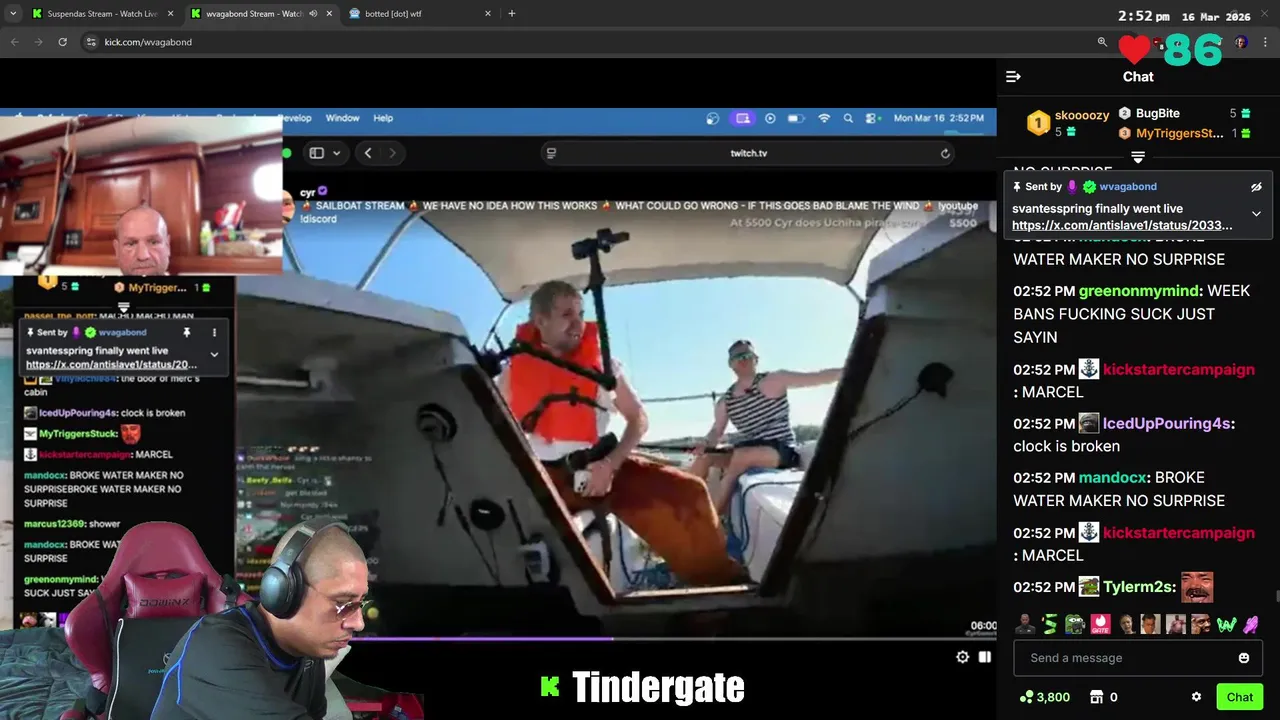Open the Window menu in streamed Safari
Image resolution: width=1280 pixels, height=720 pixels.
342,118
